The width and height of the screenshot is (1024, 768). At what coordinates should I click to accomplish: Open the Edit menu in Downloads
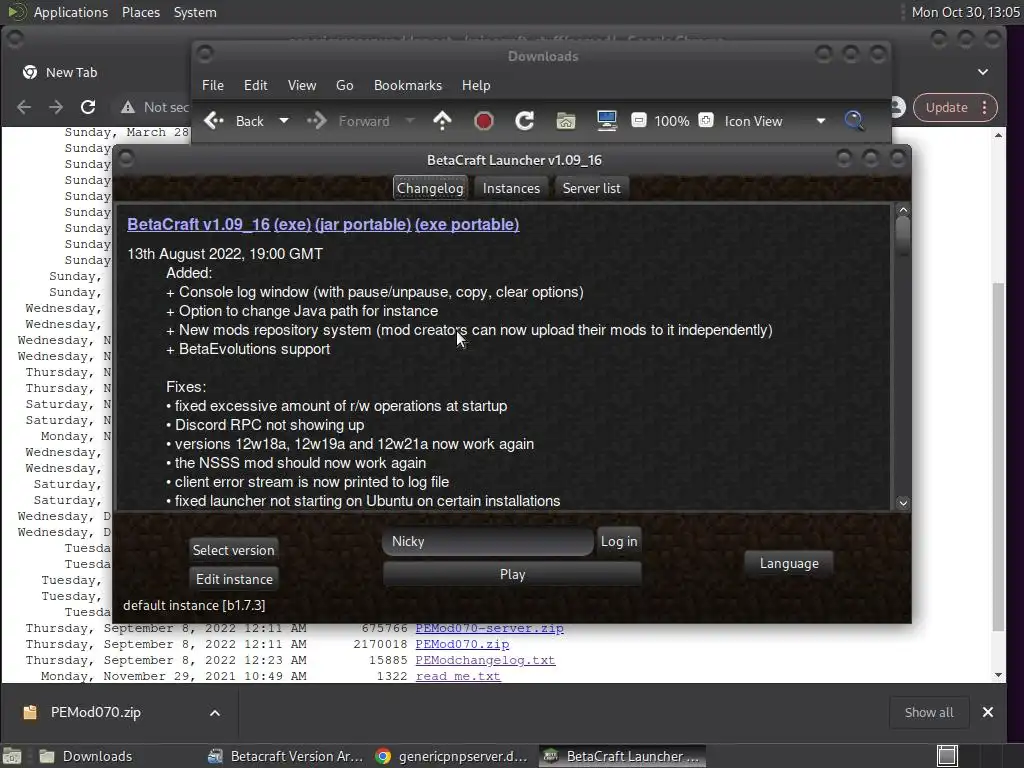(255, 86)
